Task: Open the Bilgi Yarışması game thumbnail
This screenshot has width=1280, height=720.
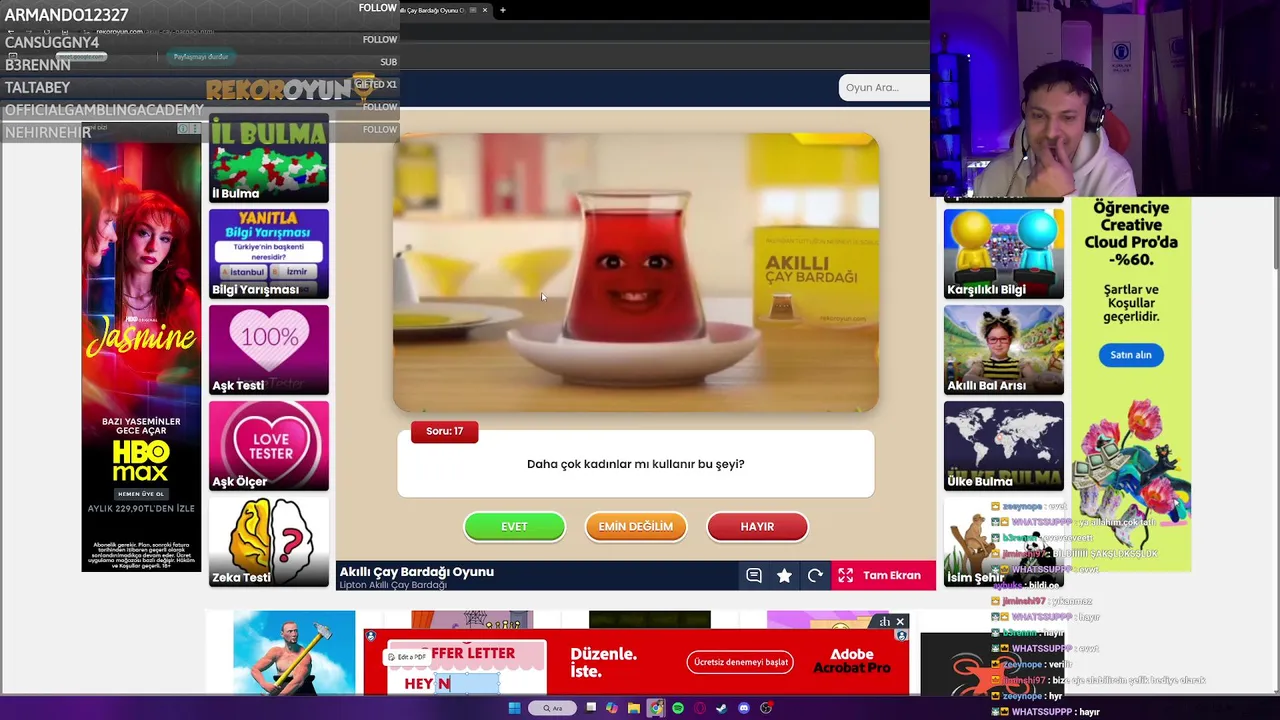Action: [x=269, y=254]
